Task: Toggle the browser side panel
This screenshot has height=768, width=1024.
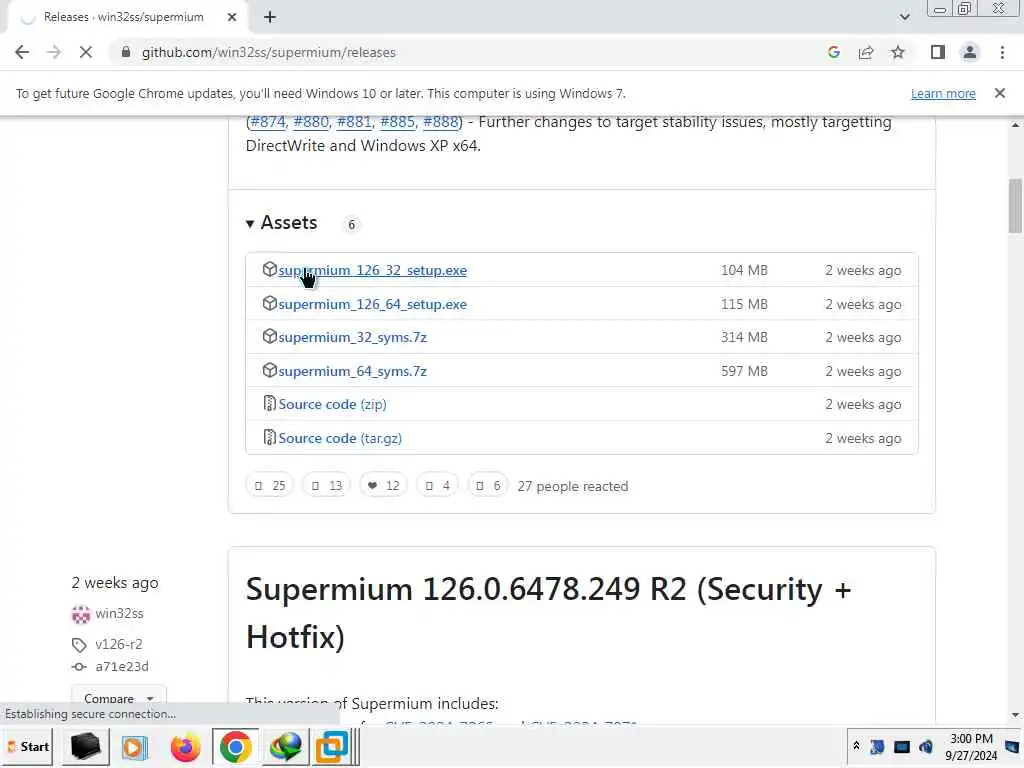Action: [x=938, y=52]
